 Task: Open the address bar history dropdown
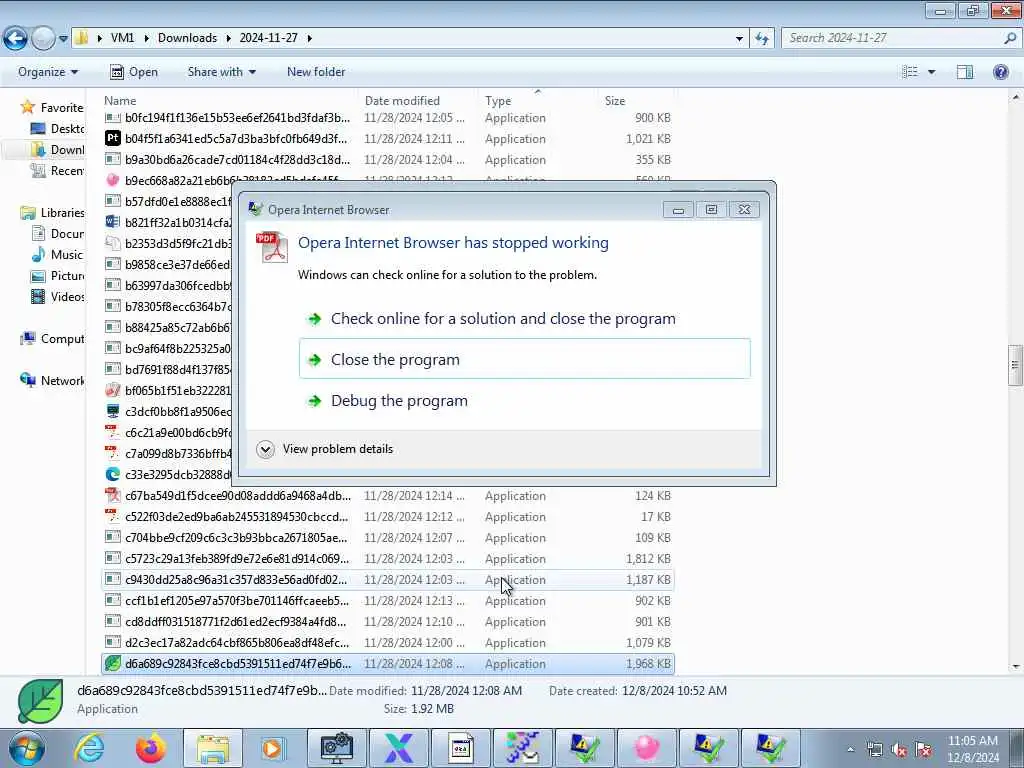pos(739,39)
